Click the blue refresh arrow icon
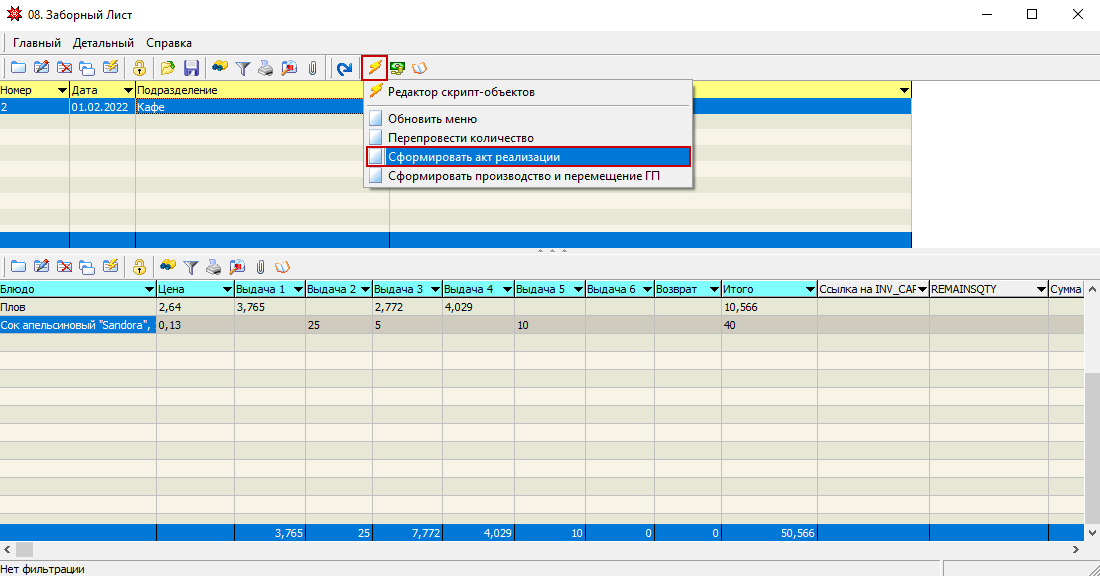 pyautogui.click(x=344, y=68)
